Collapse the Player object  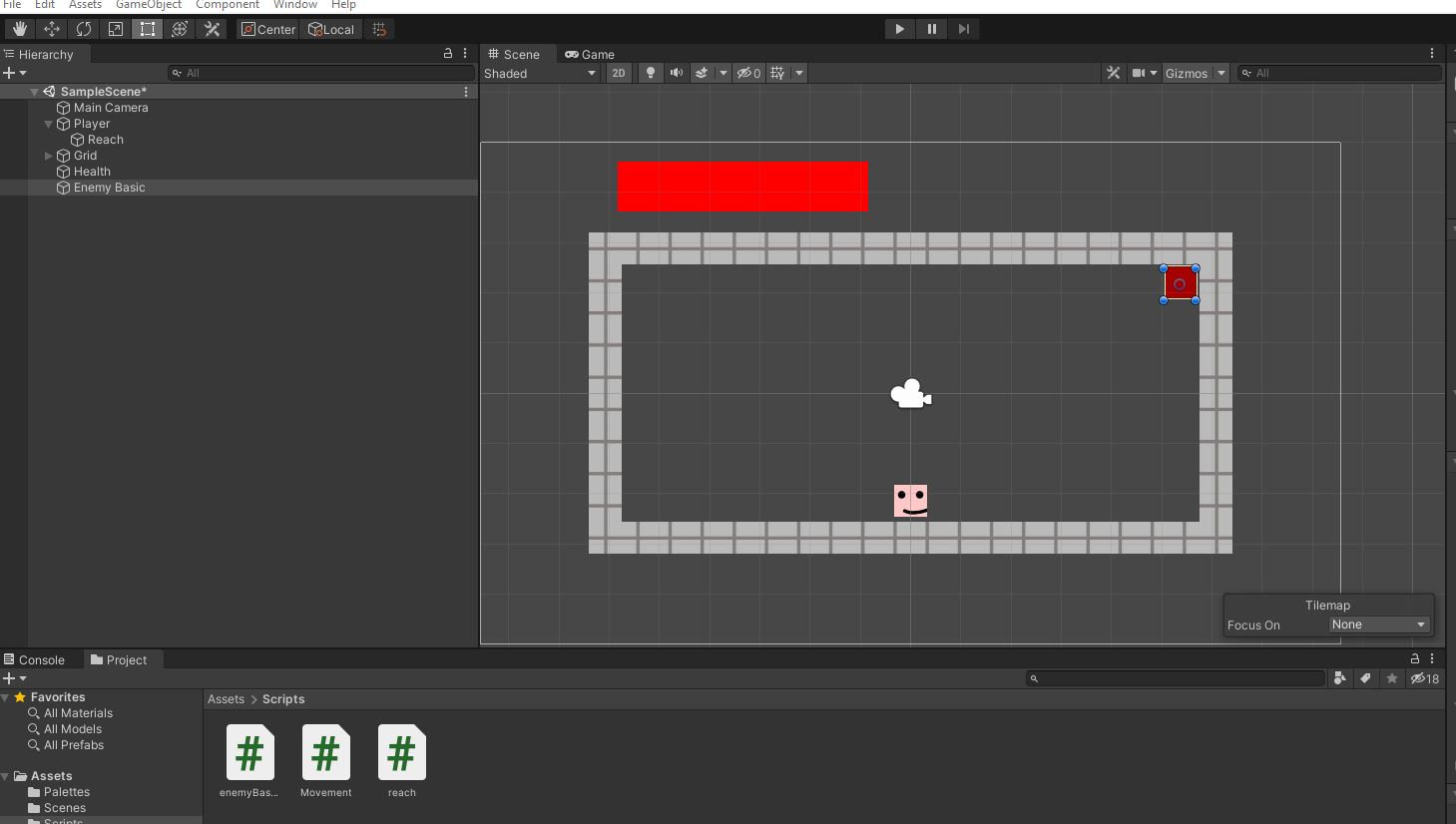tap(48, 124)
